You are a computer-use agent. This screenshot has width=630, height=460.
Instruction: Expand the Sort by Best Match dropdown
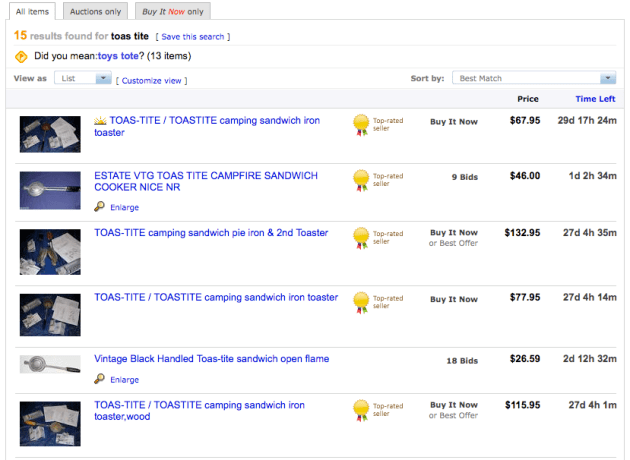(534, 78)
